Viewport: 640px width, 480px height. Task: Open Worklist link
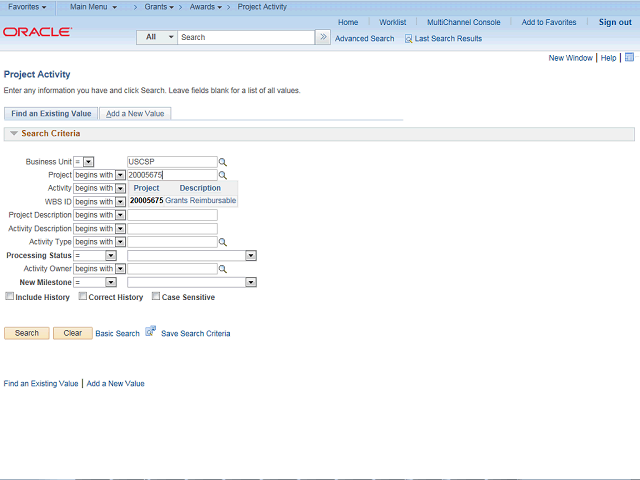coord(393,22)
